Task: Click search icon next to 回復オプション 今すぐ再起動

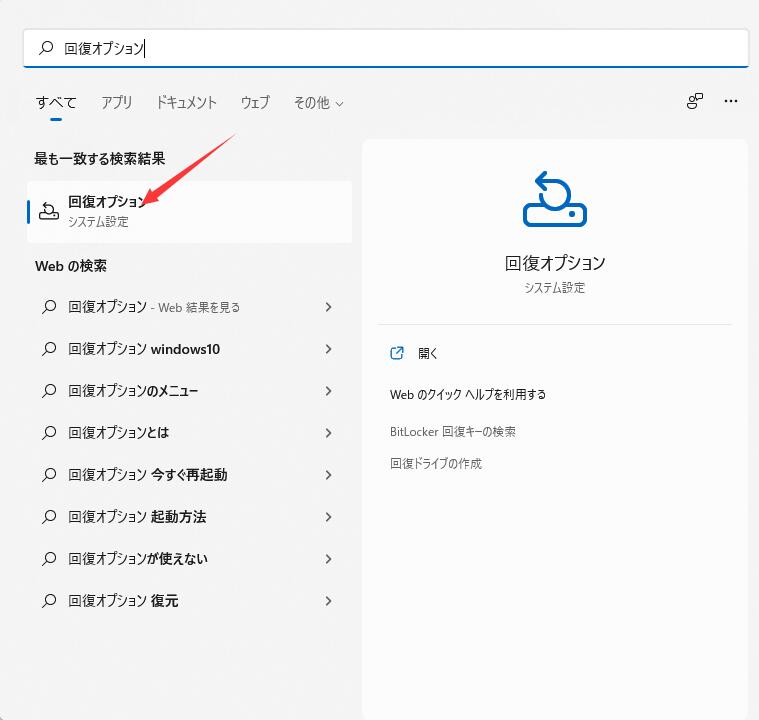Action: coord(49,475)
